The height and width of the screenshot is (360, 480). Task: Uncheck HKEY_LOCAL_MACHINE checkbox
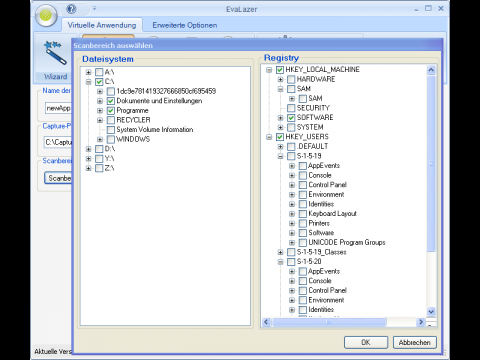click(x=280, y=70)
